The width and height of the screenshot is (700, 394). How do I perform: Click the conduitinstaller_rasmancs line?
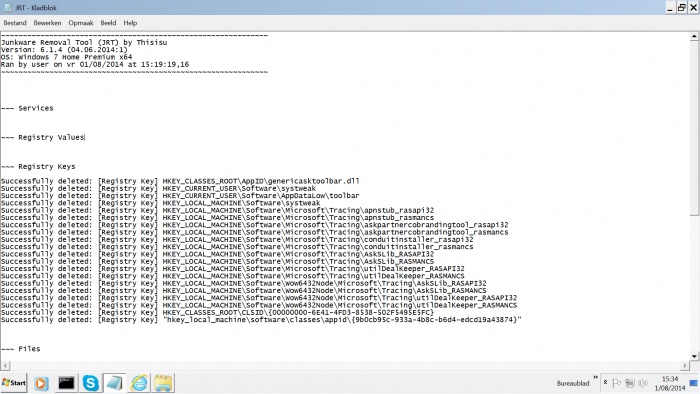click(237, 247)
